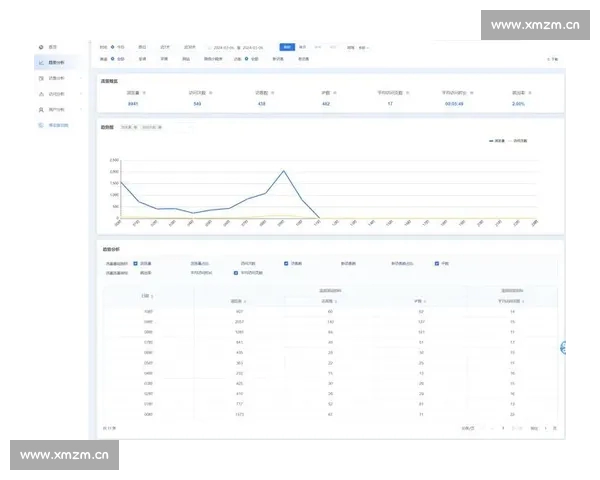Click the calendar icon in date range field

[209, 47]
